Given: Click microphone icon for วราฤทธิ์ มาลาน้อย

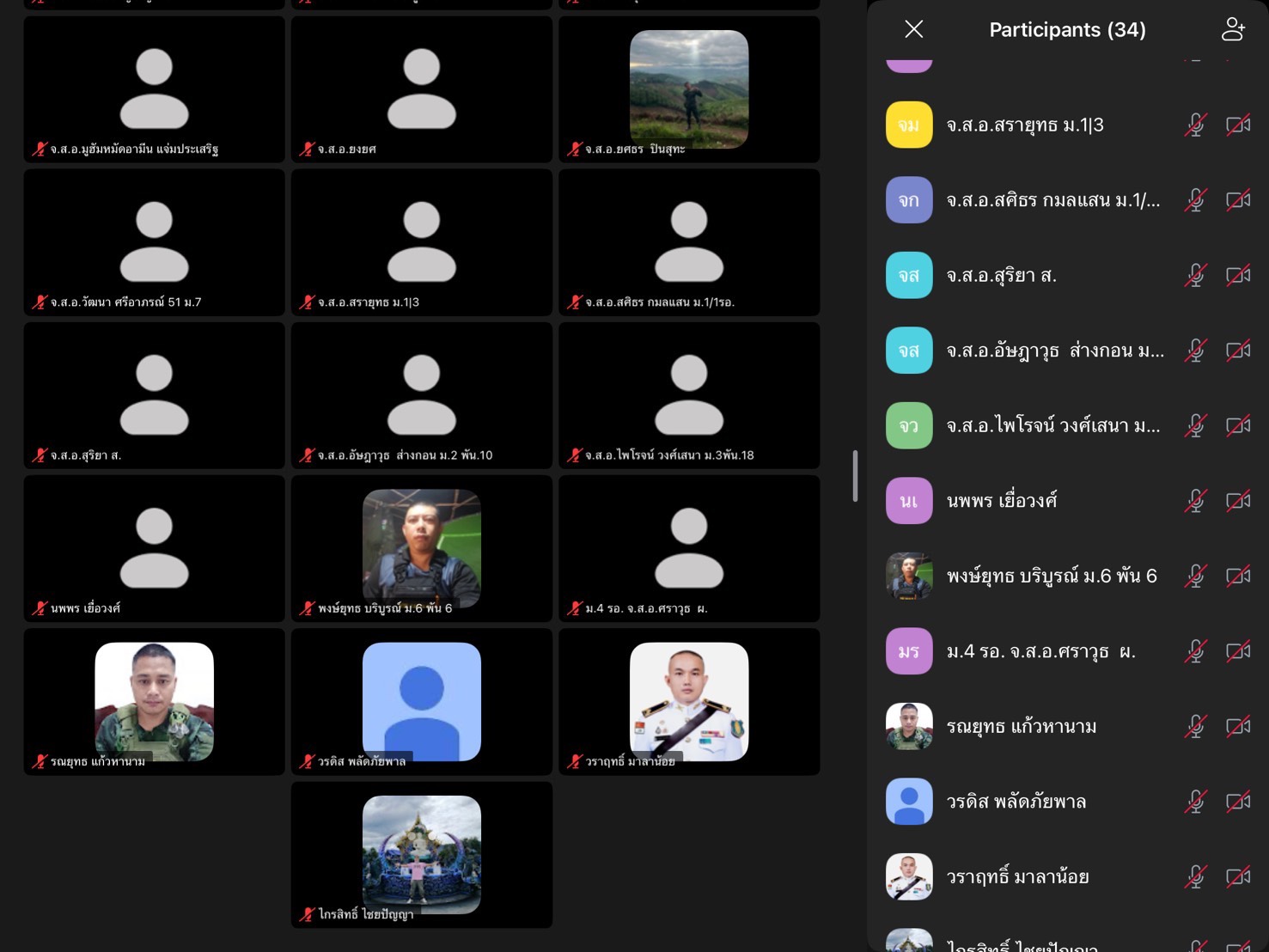Looking at the screenshot, I should (x=1195, y=877).
